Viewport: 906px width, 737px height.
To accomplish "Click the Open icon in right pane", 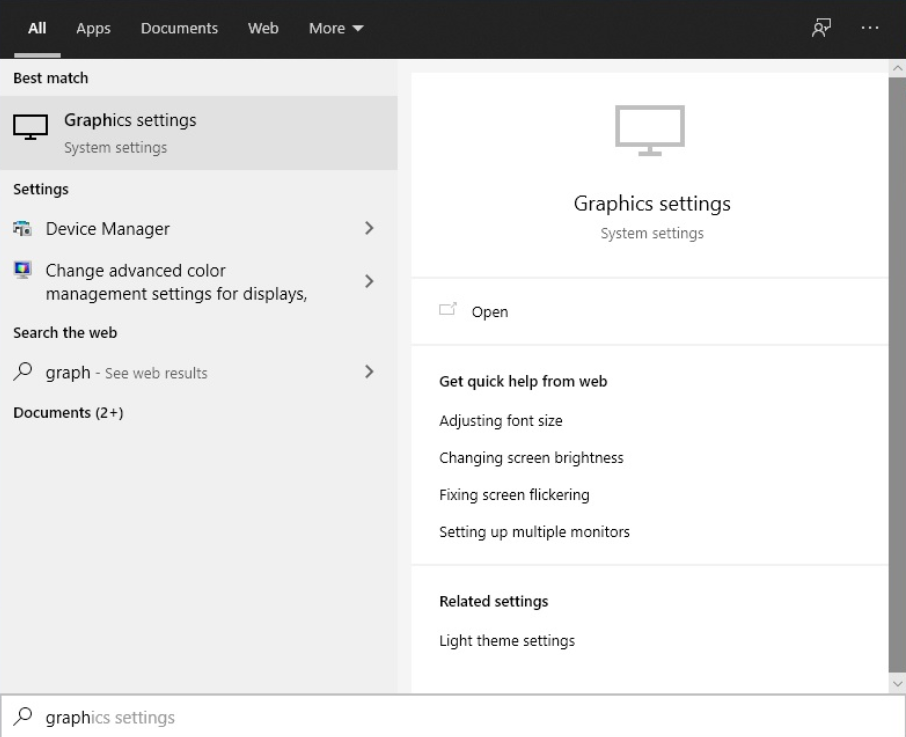I will point(448,311).
